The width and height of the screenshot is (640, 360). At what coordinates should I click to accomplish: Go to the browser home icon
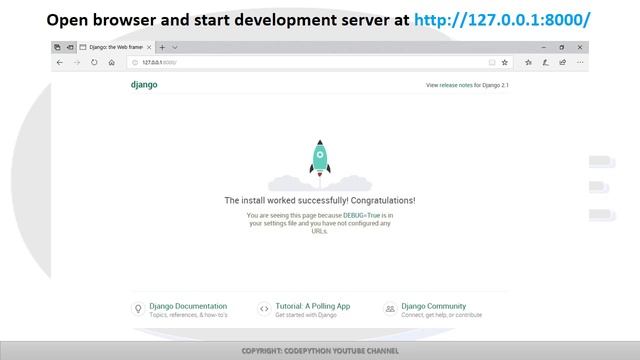(111, 62)
